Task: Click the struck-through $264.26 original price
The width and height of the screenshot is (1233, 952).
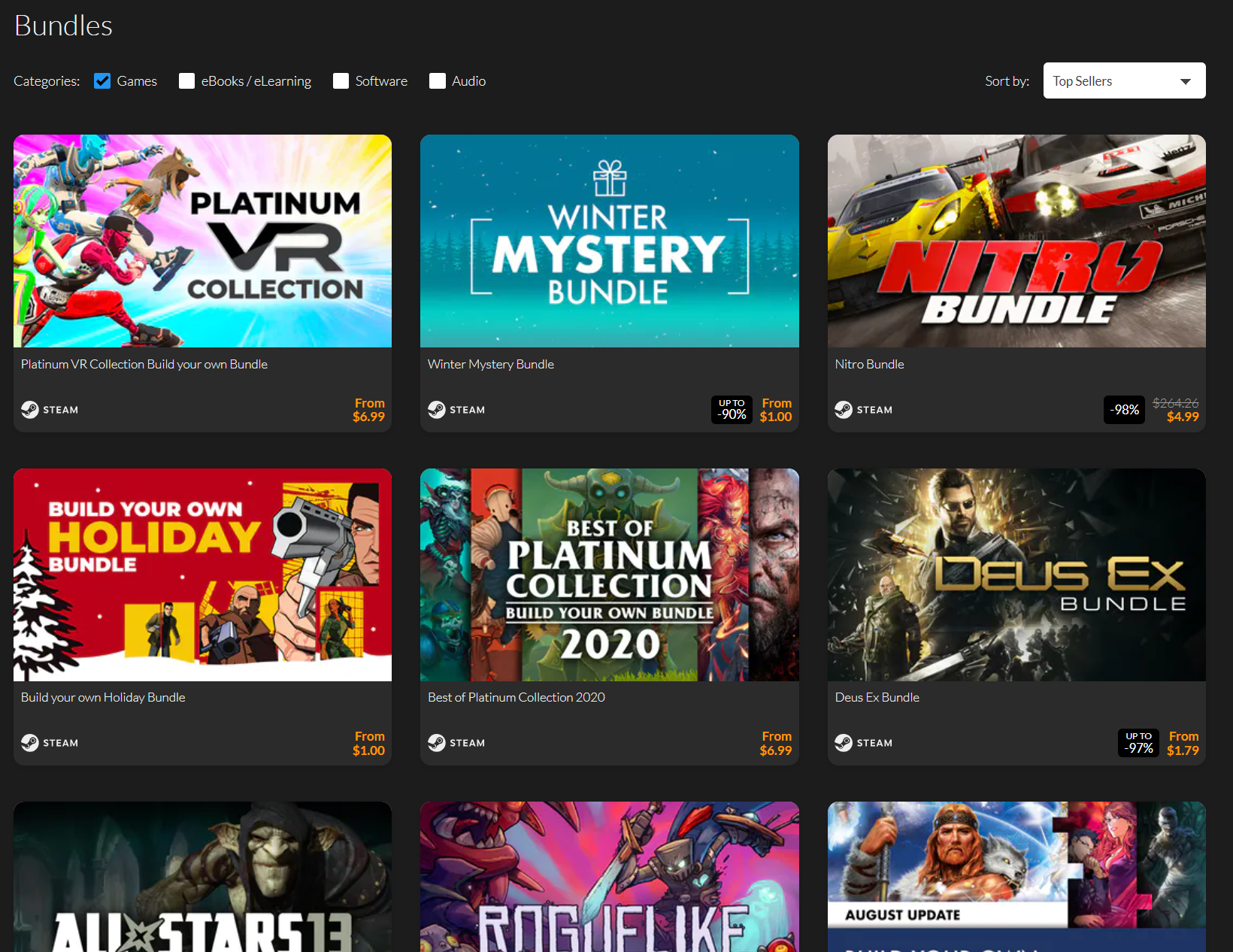Action: point(1176,403)
